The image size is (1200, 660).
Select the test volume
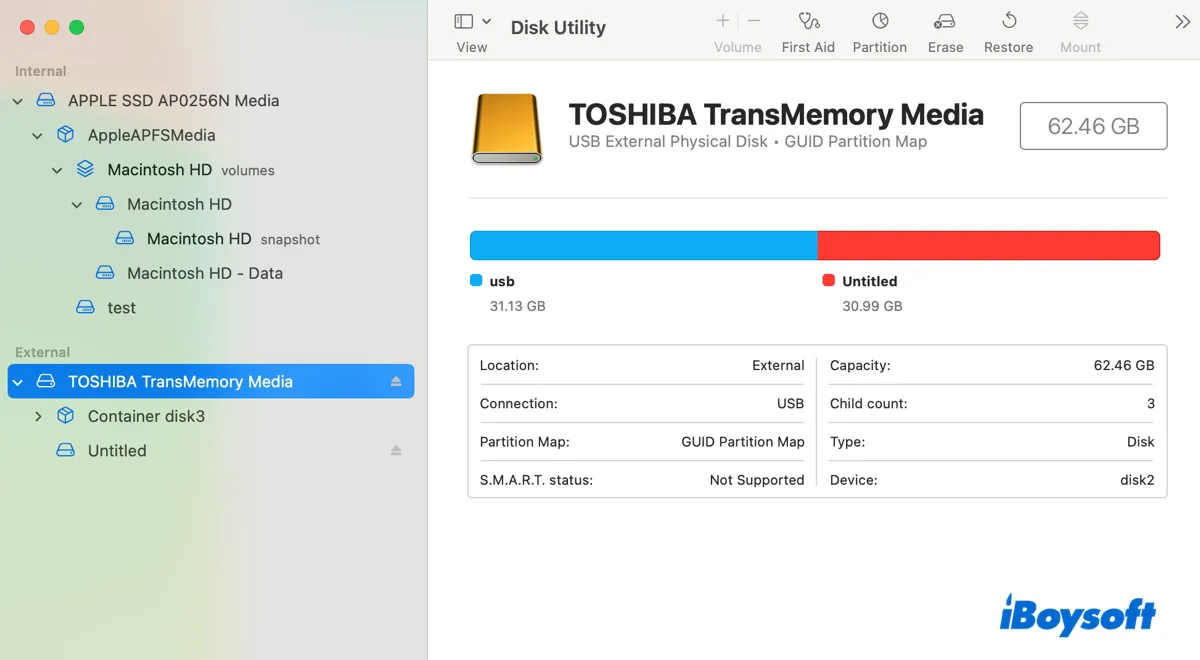coord(121,308)
